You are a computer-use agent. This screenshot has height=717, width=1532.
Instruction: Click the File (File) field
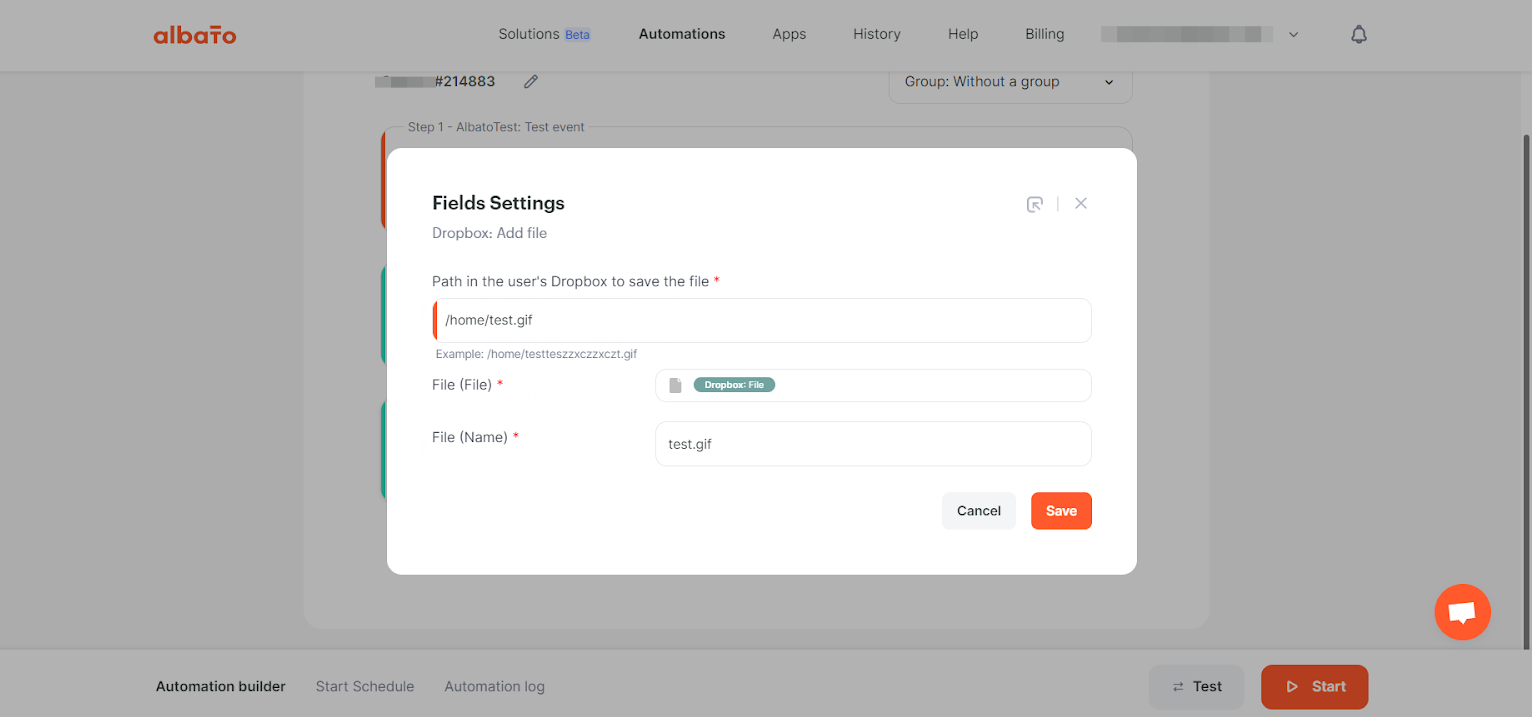[x=873, y=385]
